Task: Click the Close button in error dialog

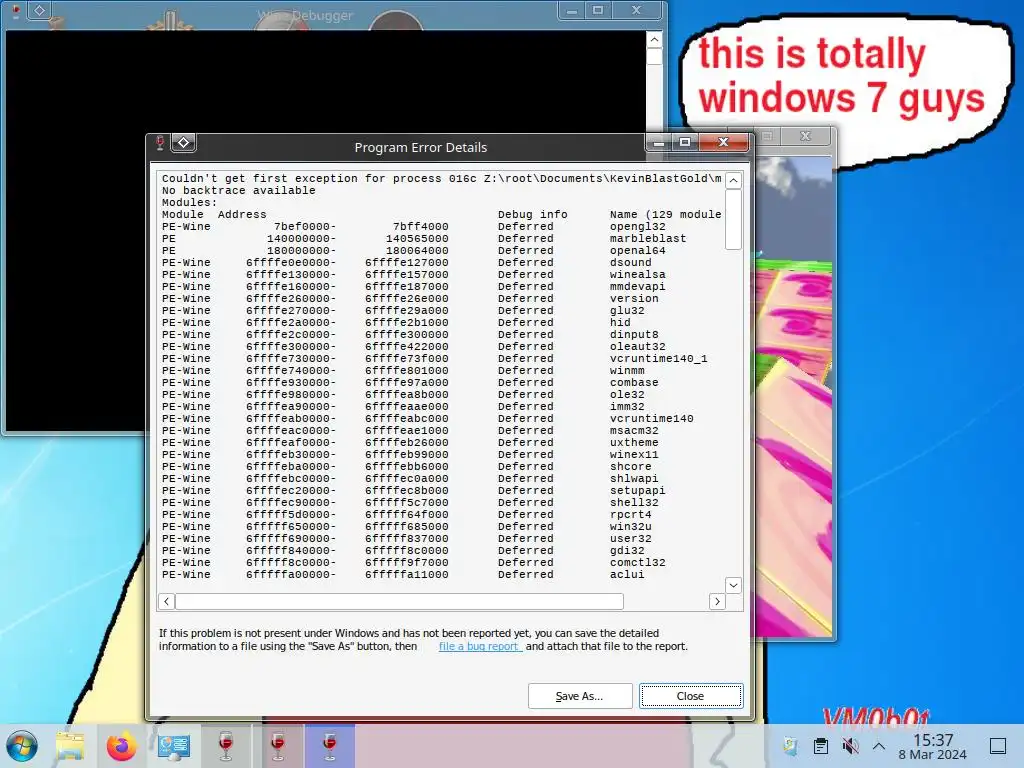Action: click(691, 696)
